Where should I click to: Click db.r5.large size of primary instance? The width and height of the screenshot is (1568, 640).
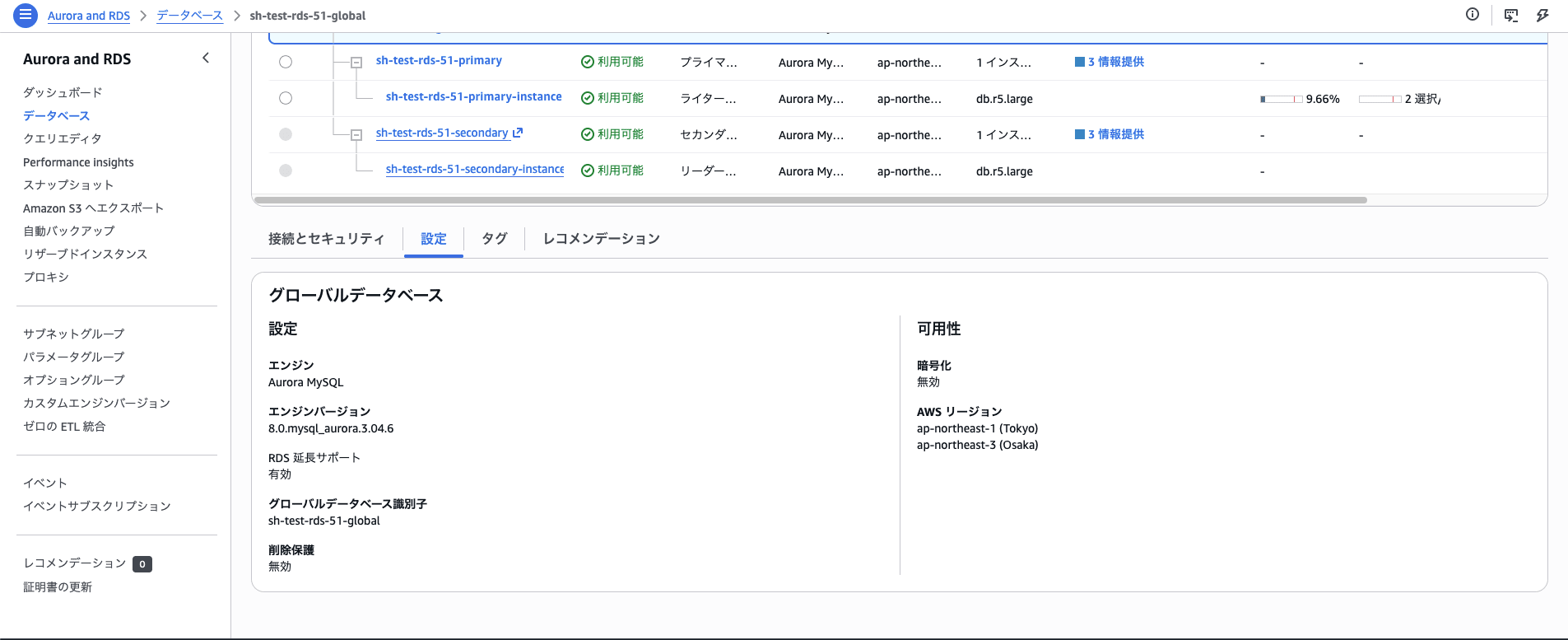1004,99
